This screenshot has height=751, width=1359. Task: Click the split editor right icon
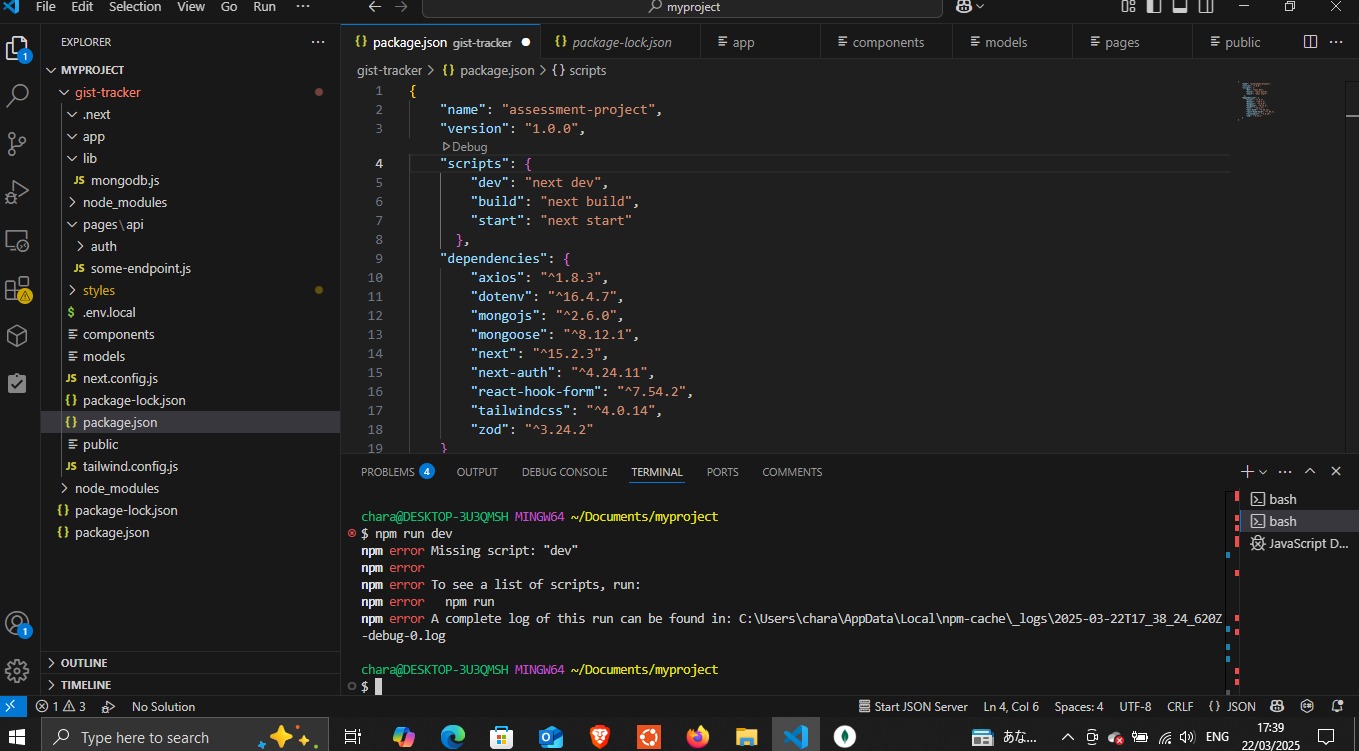pyautogui.click(x=1310, y=42)
